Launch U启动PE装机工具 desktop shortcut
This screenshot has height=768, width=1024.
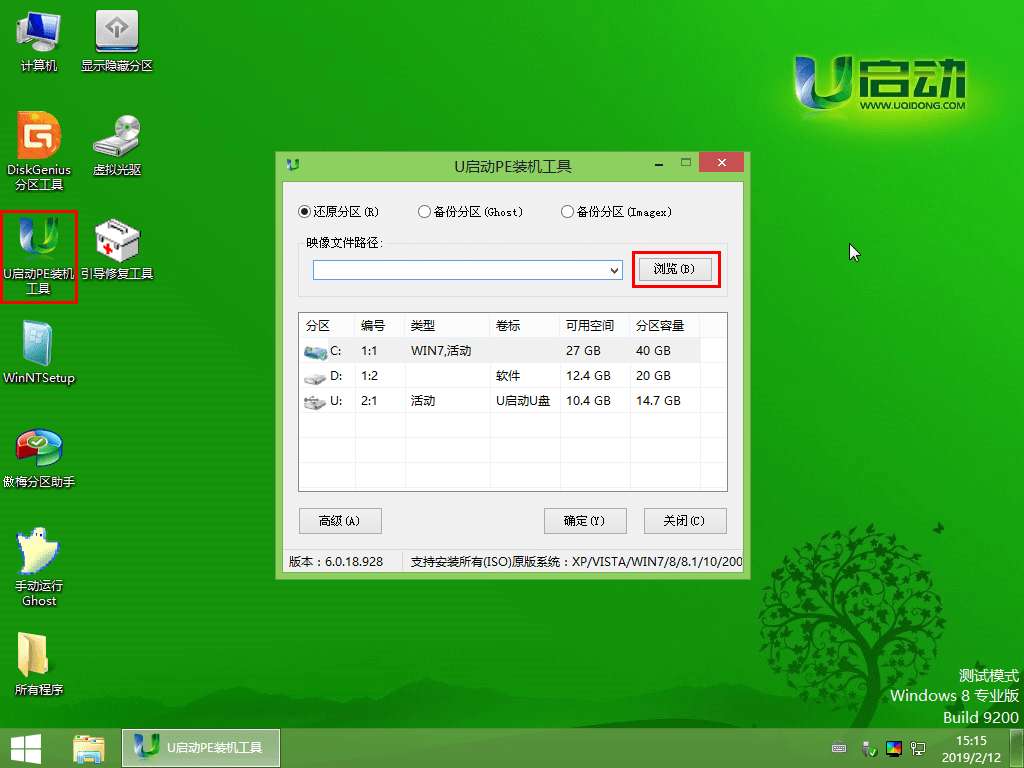pyautogui.click(x=39, y=256)
